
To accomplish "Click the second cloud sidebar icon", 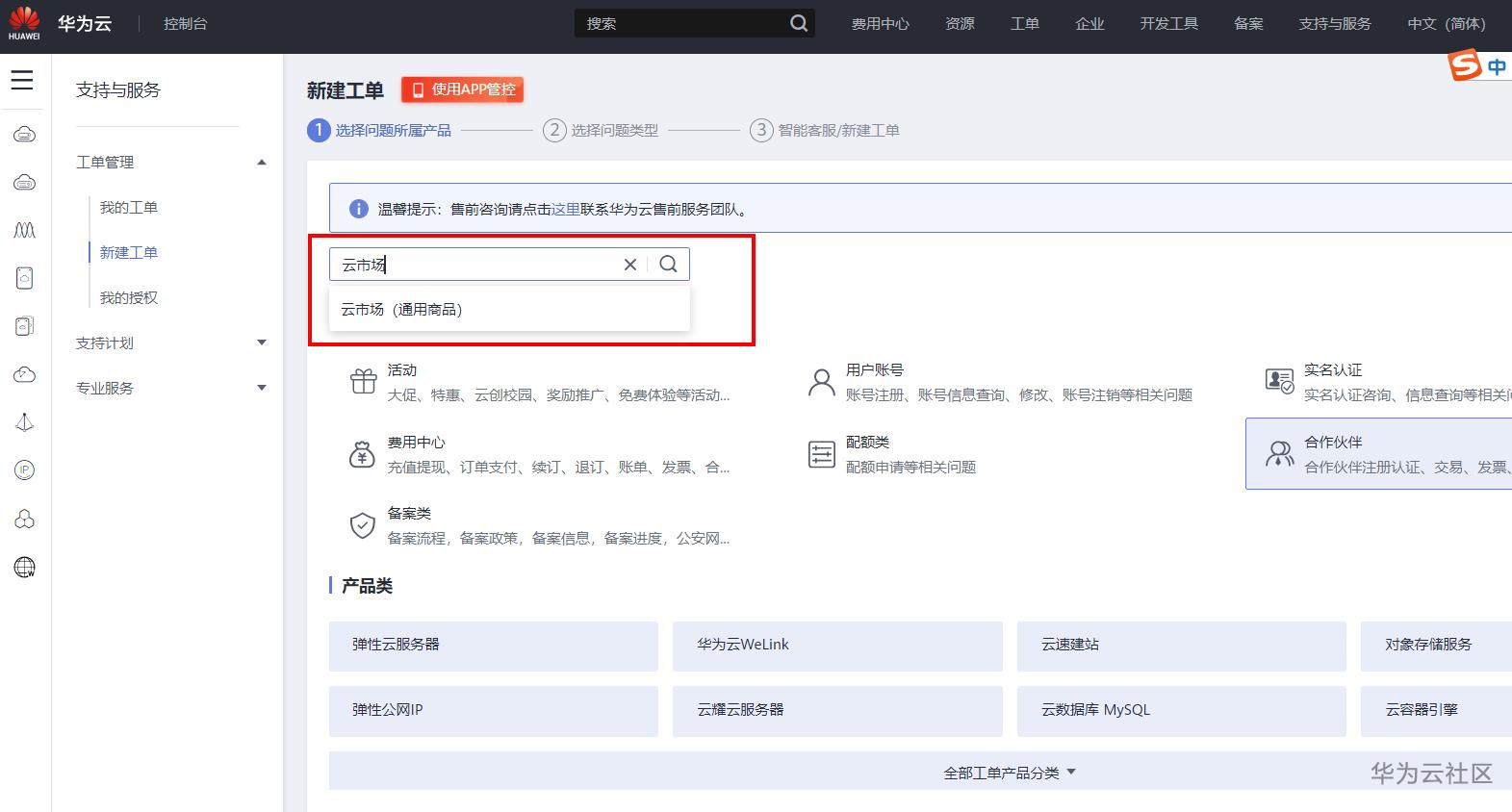I will (x=25, y=183).
